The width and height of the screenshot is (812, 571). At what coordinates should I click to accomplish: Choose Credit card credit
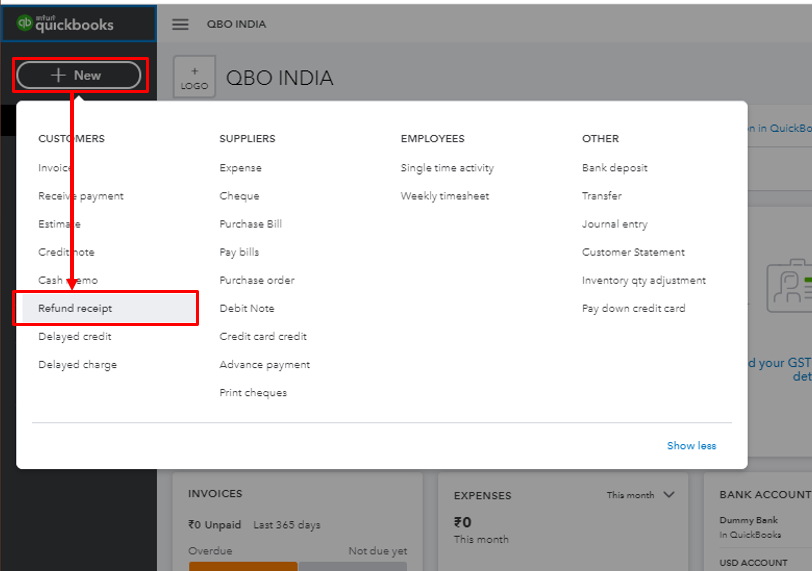pos(263,336)
